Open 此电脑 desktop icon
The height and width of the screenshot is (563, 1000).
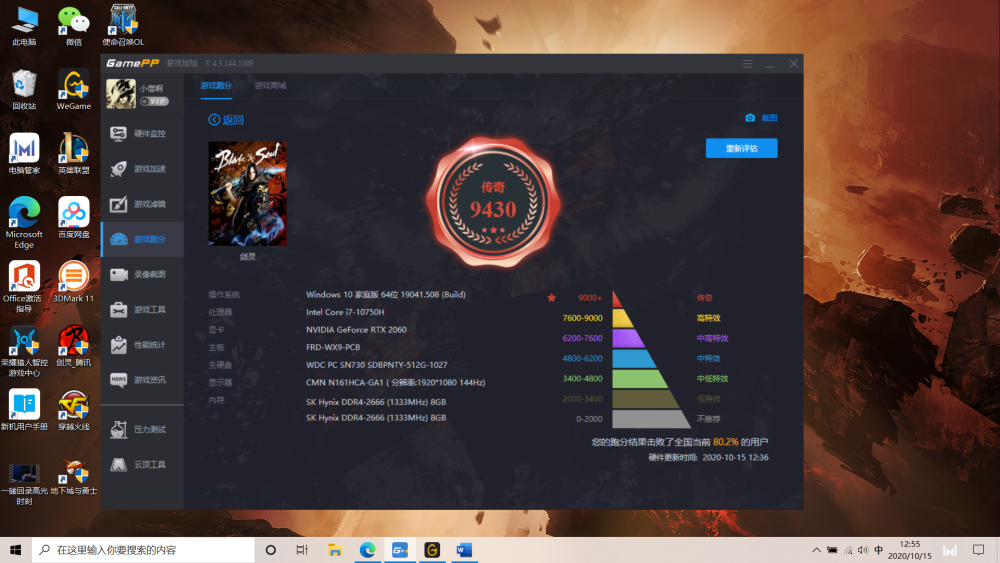point(24,26)
